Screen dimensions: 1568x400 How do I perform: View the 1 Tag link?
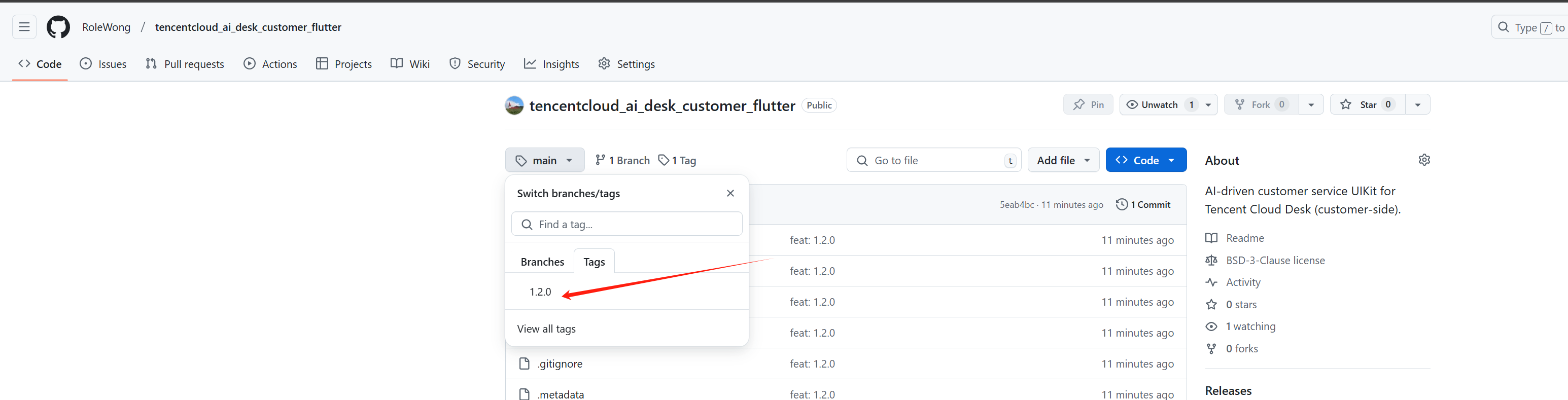tap(677, 161)
